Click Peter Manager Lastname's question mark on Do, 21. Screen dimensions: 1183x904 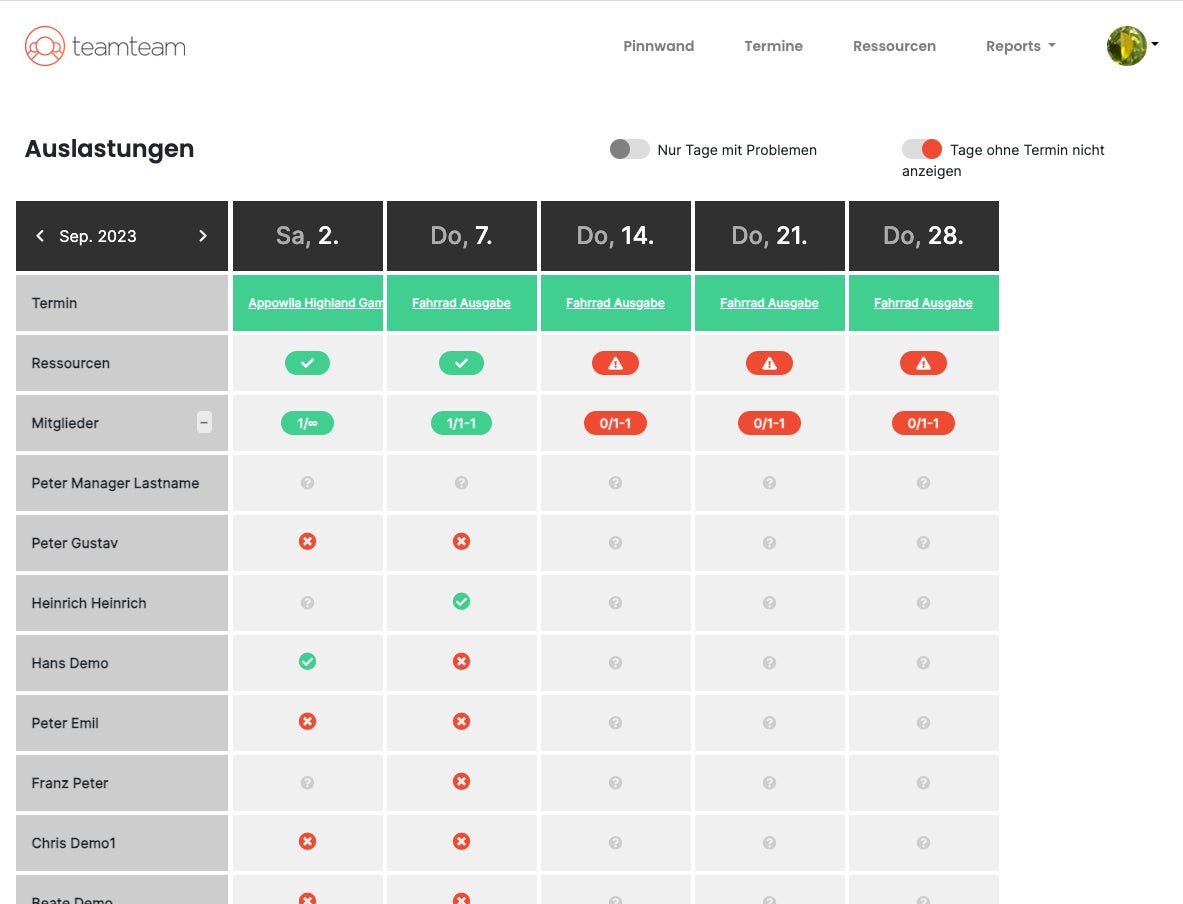pyautogui.click(x=769, y=482)
